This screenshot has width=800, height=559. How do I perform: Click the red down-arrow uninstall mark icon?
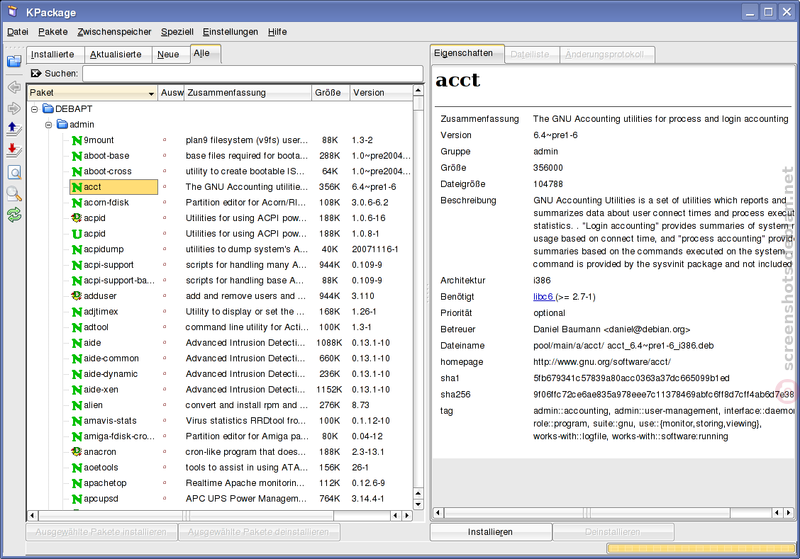[x=14, y=150]
